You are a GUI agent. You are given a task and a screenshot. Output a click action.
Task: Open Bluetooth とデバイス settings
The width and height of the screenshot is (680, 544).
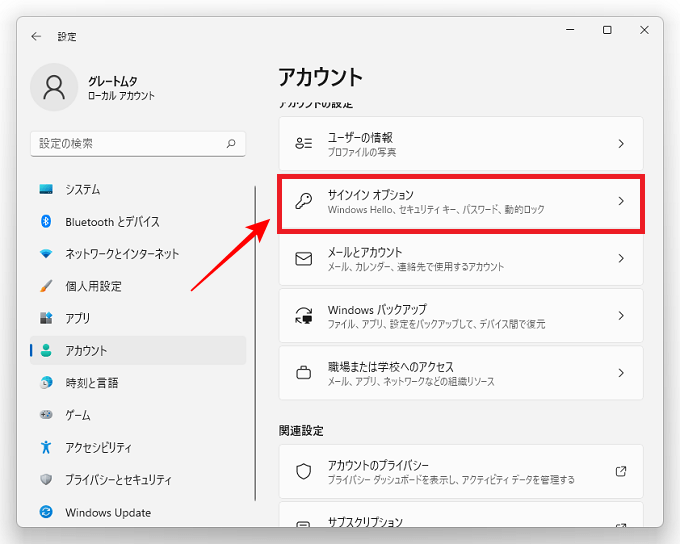[x=138, y=221]
